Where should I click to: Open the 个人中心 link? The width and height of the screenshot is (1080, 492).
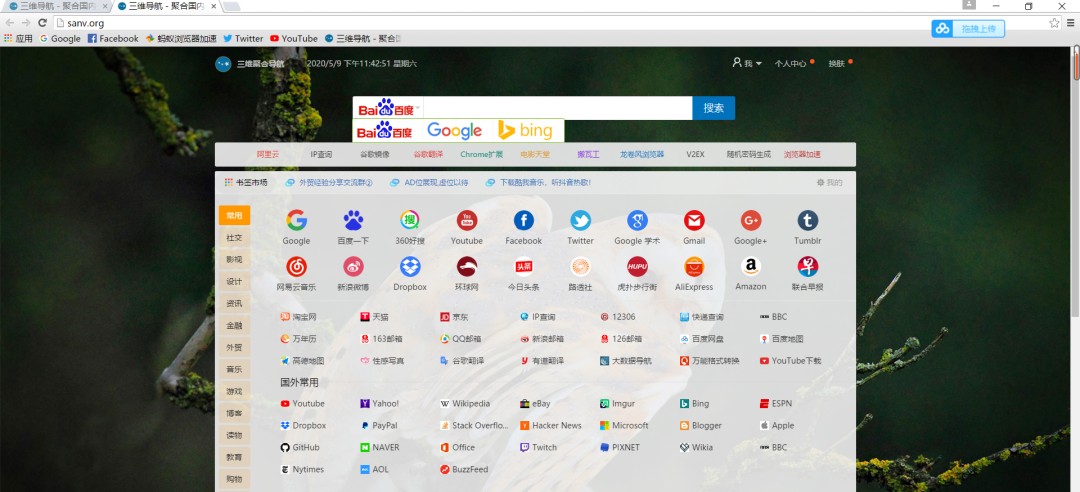click(x=791, y=63)
